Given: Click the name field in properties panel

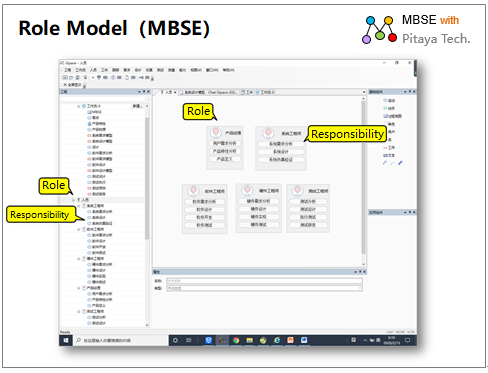Looking at the screenshot, I should click(x=264, y=281).
